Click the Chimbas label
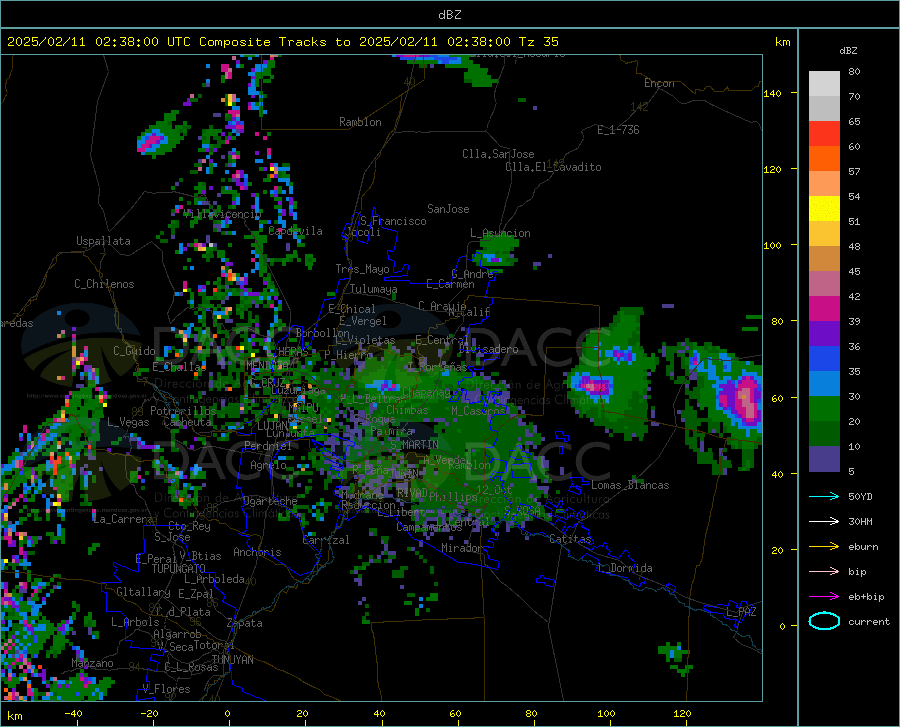The height and width of the screenshot is (727, 900). [x=407, y=410]
